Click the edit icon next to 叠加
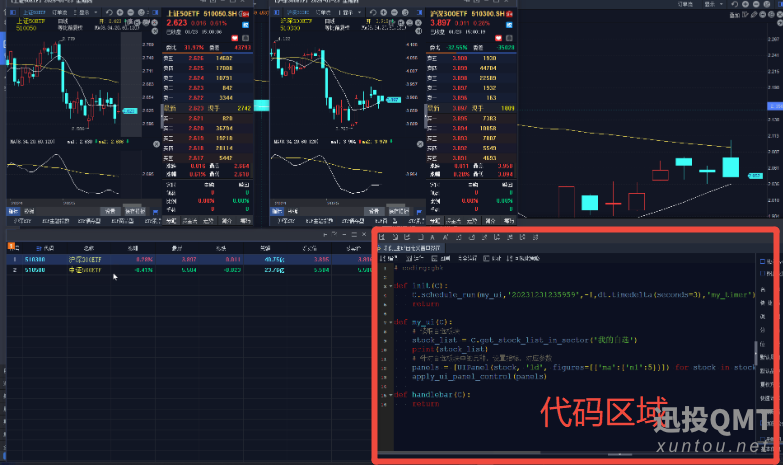 746,14
